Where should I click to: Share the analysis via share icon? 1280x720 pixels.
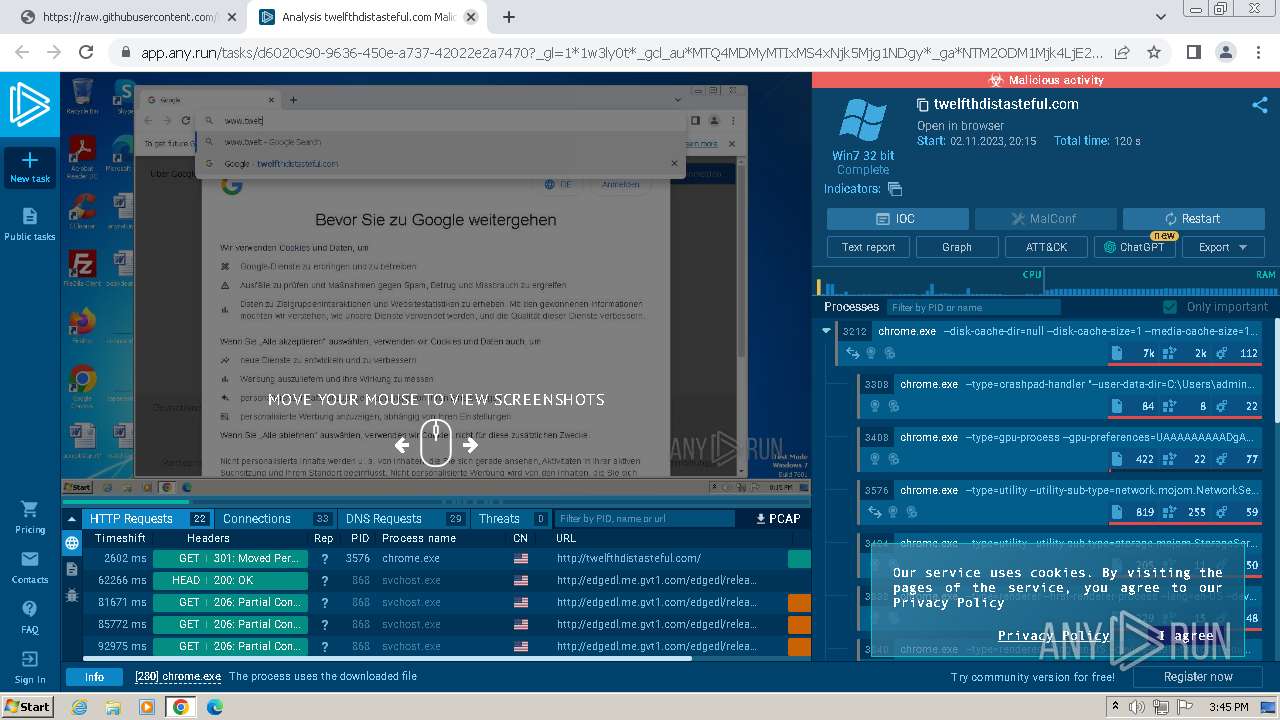1260,104
